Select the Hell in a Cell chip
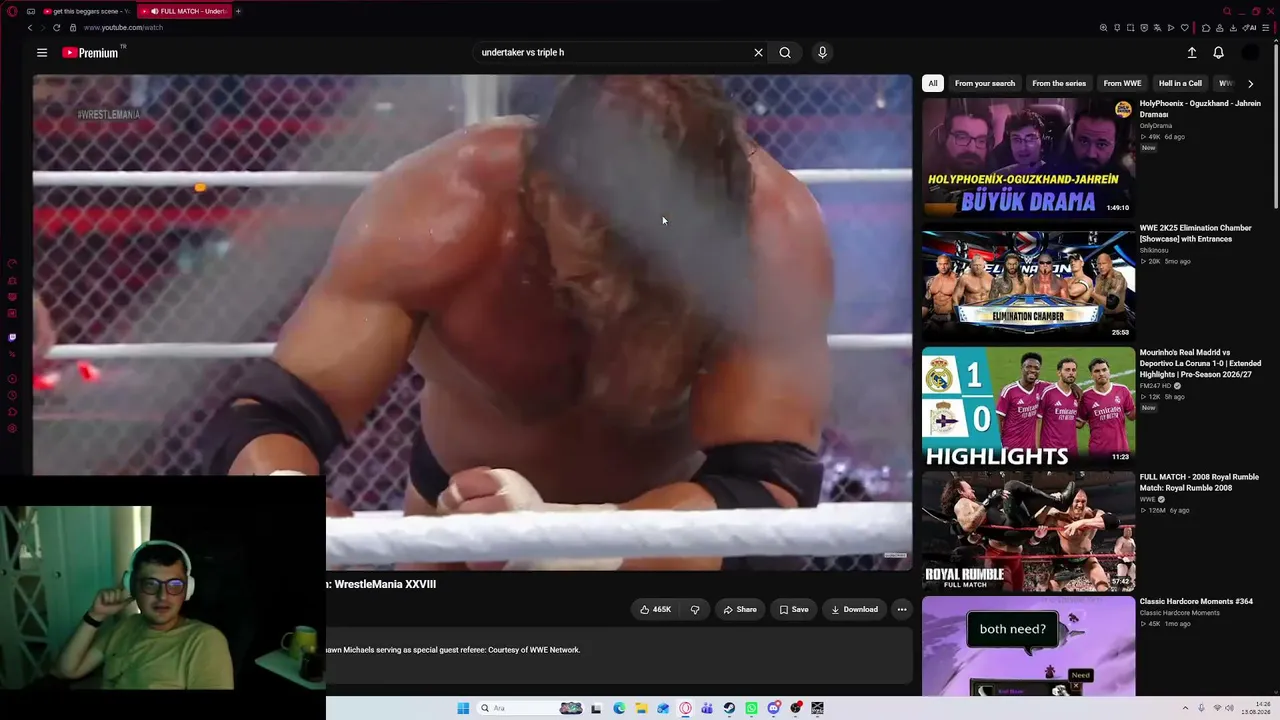 click(x=1180, y=84)
